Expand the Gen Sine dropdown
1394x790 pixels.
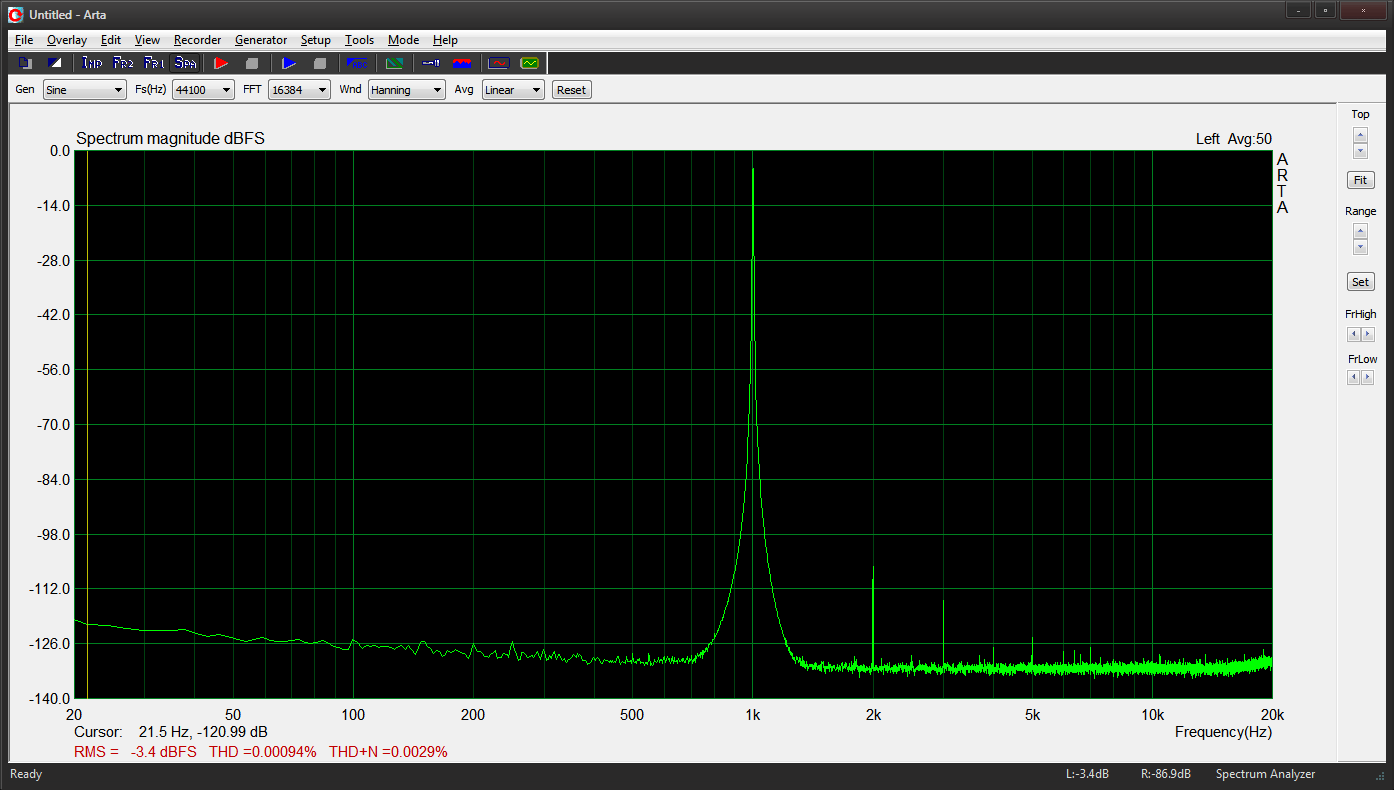click(84, 90)
